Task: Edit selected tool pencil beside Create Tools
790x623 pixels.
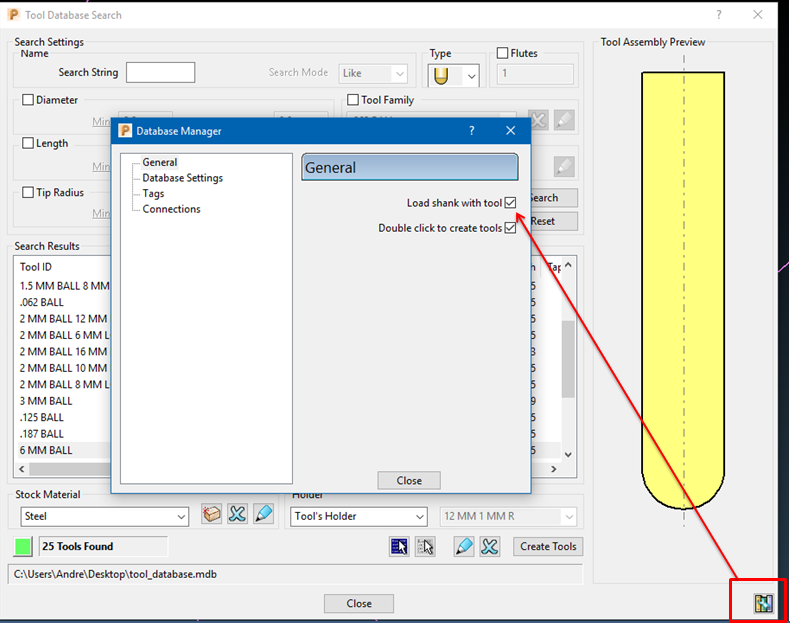Action: [464, 546]
